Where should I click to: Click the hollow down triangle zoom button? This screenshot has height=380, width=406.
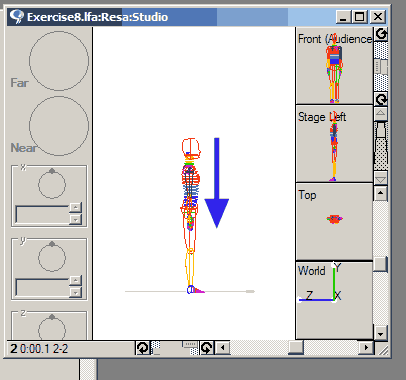pos(381,179)
